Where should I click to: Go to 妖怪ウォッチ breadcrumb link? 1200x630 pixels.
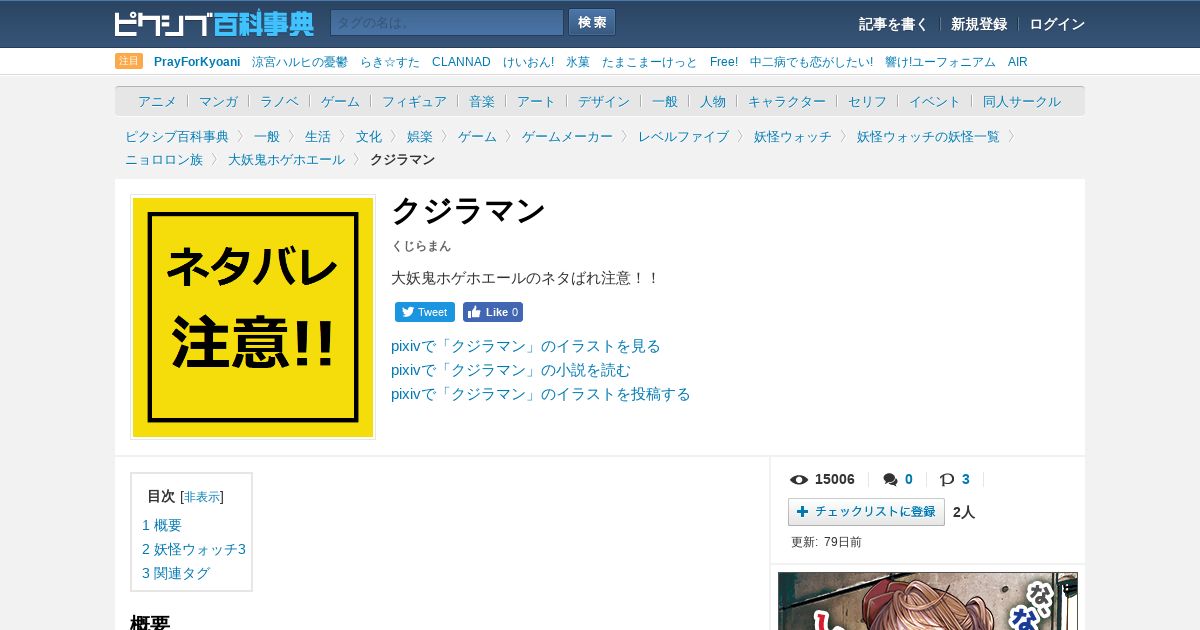[793, 136]
